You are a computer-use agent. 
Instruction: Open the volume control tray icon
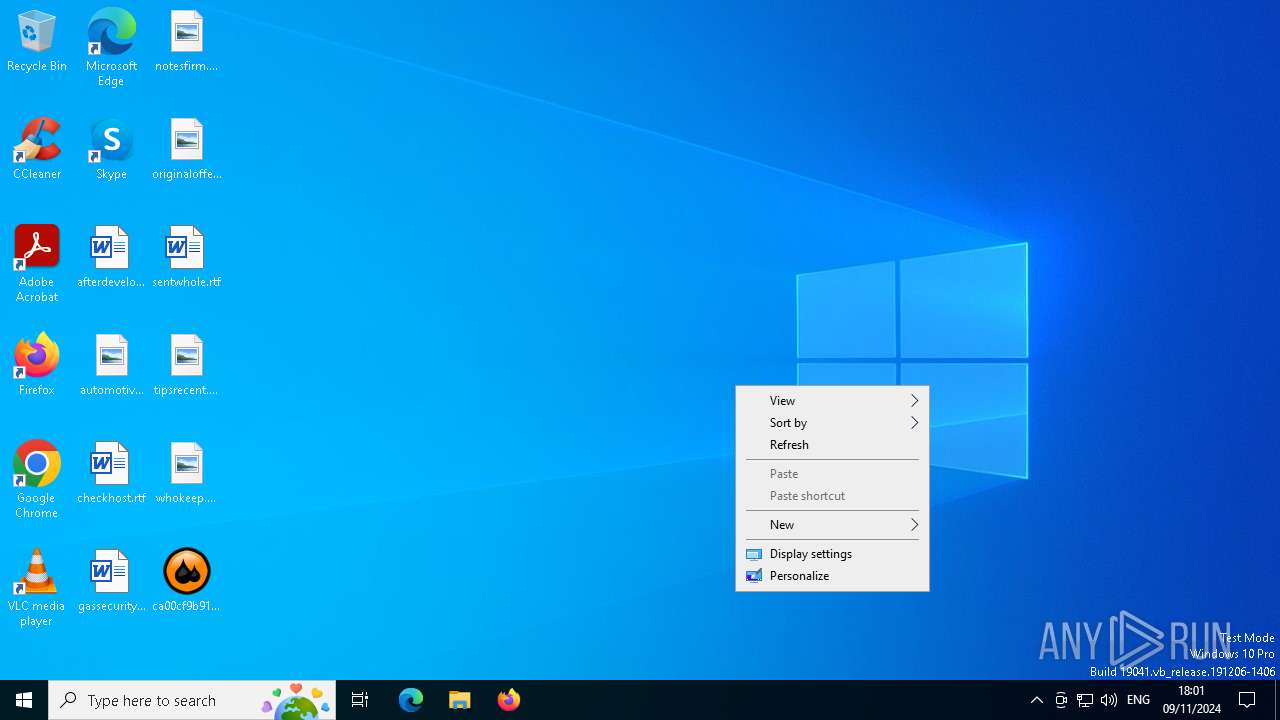click(x=1109, y=700)
